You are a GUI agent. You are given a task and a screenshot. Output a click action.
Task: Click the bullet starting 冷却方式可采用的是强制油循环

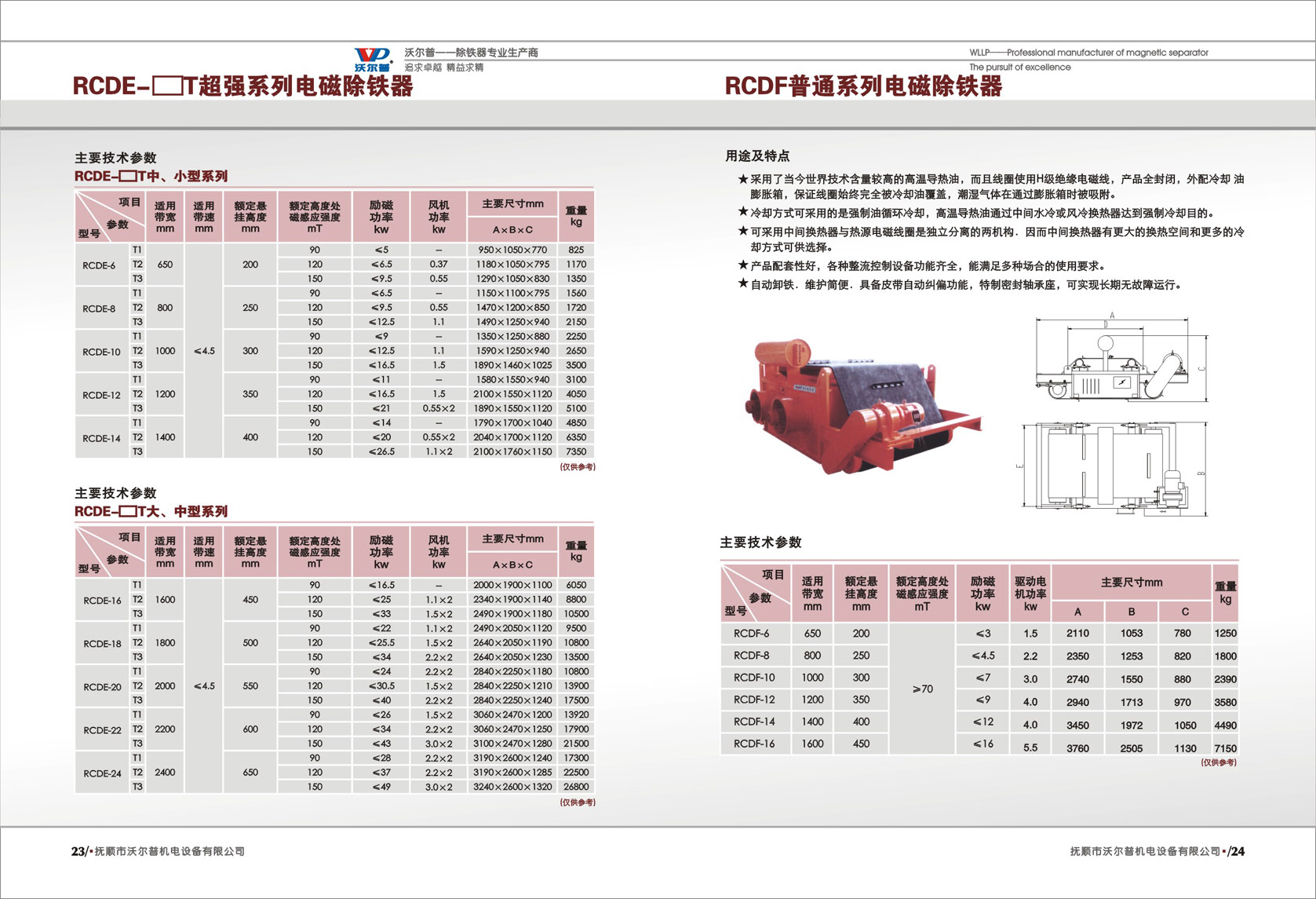point(976,213)
